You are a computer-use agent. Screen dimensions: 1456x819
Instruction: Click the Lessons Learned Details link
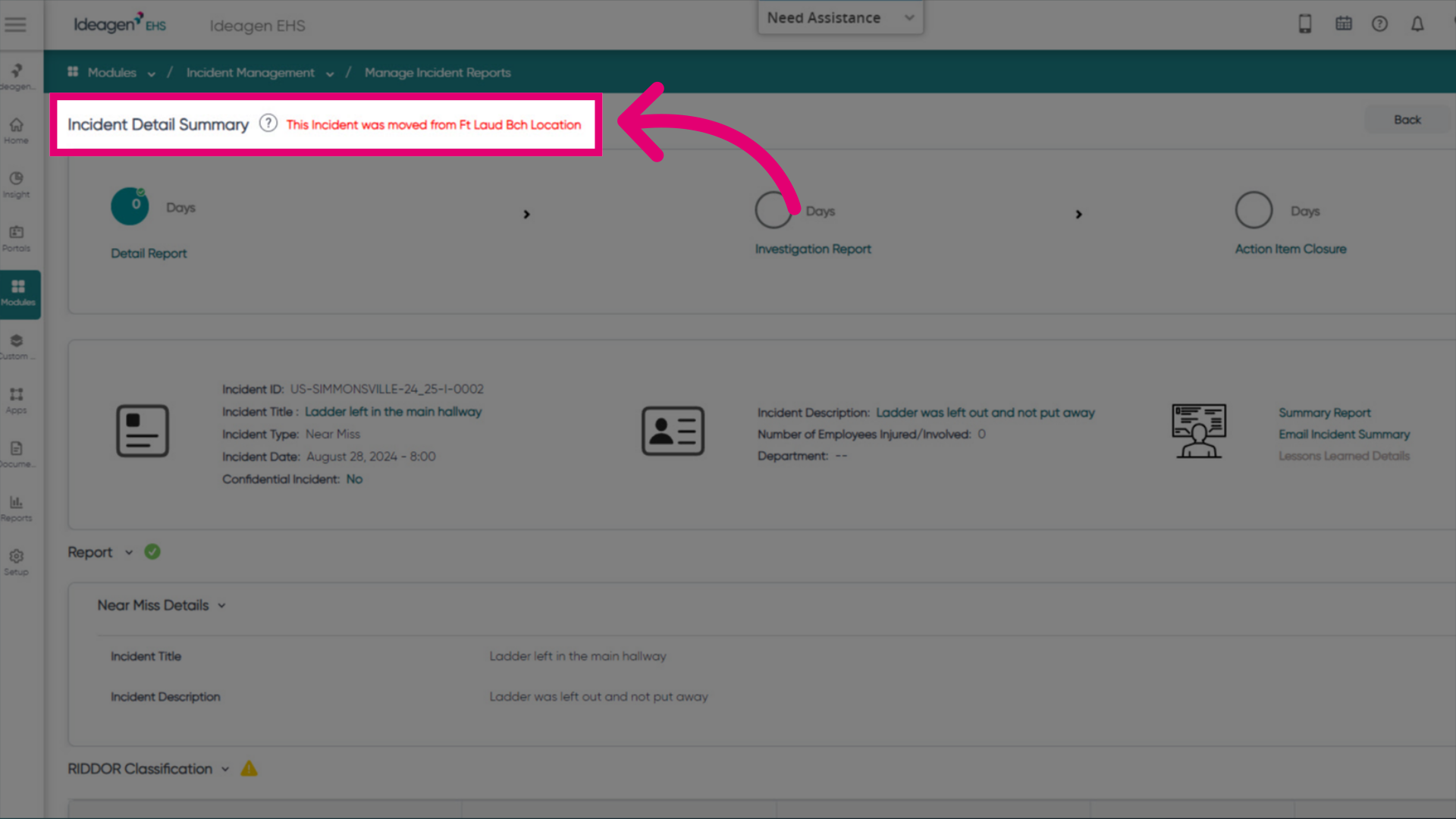click(x=1345, y=456)
